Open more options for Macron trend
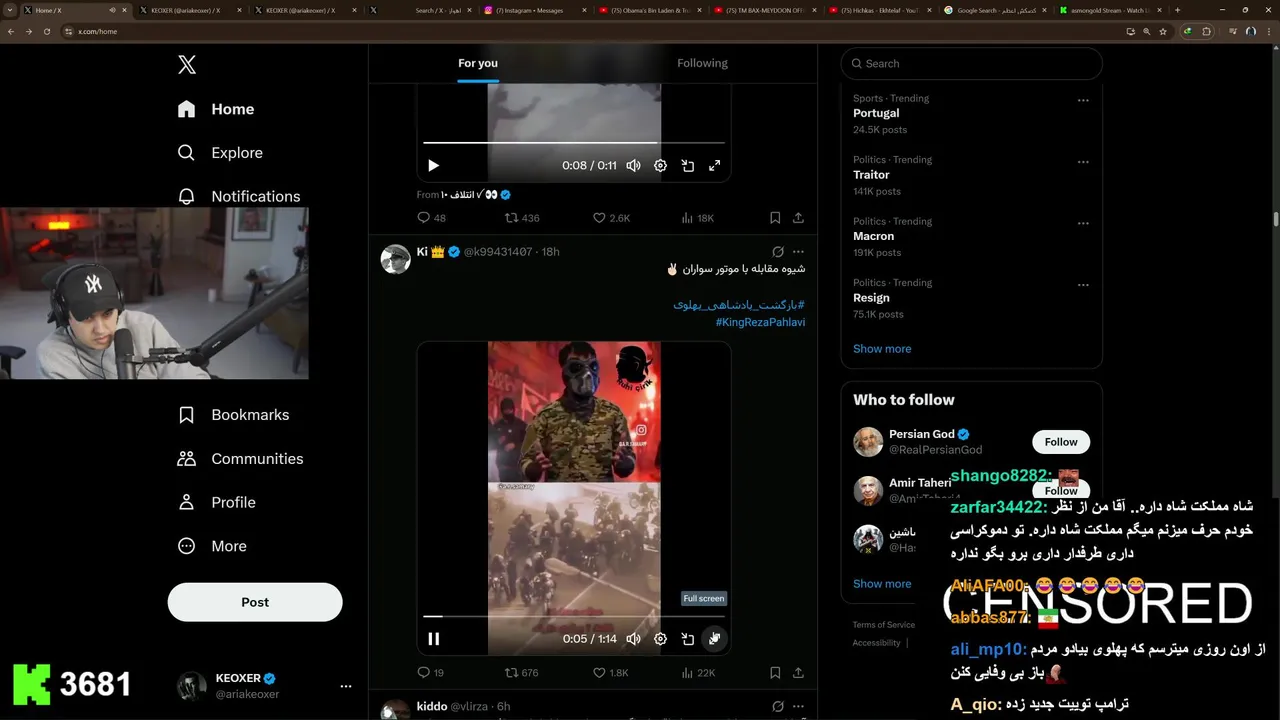 pyautogui.click(x=1083, y=224)
